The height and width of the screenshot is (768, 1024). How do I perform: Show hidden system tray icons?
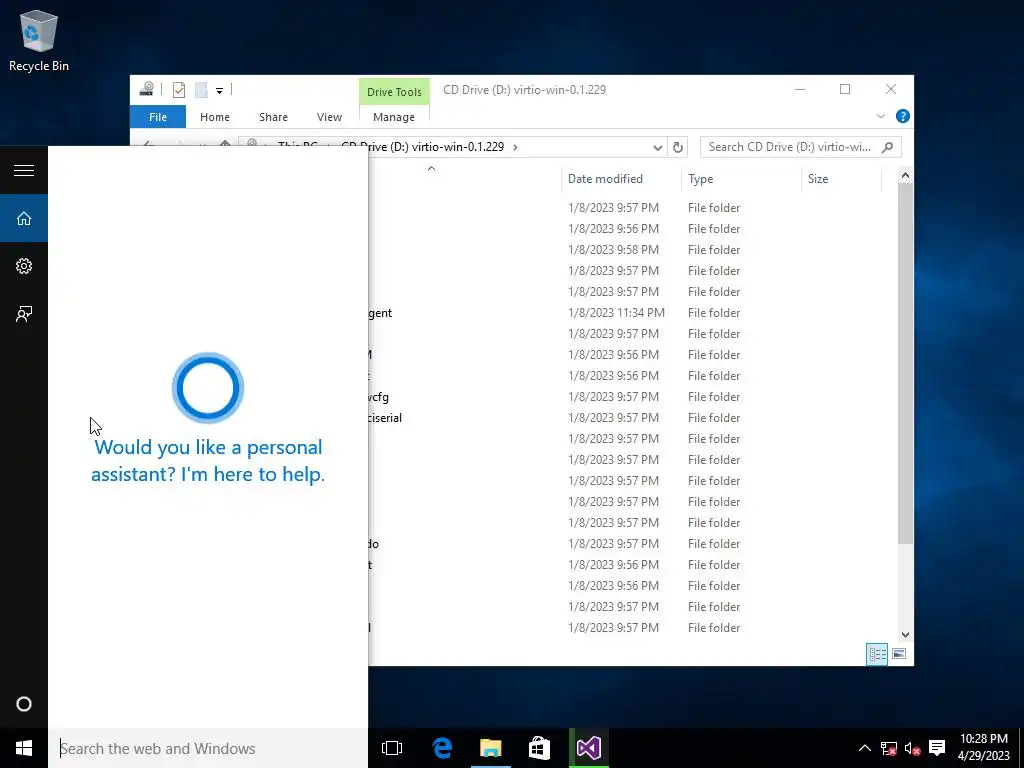(864, 748)
